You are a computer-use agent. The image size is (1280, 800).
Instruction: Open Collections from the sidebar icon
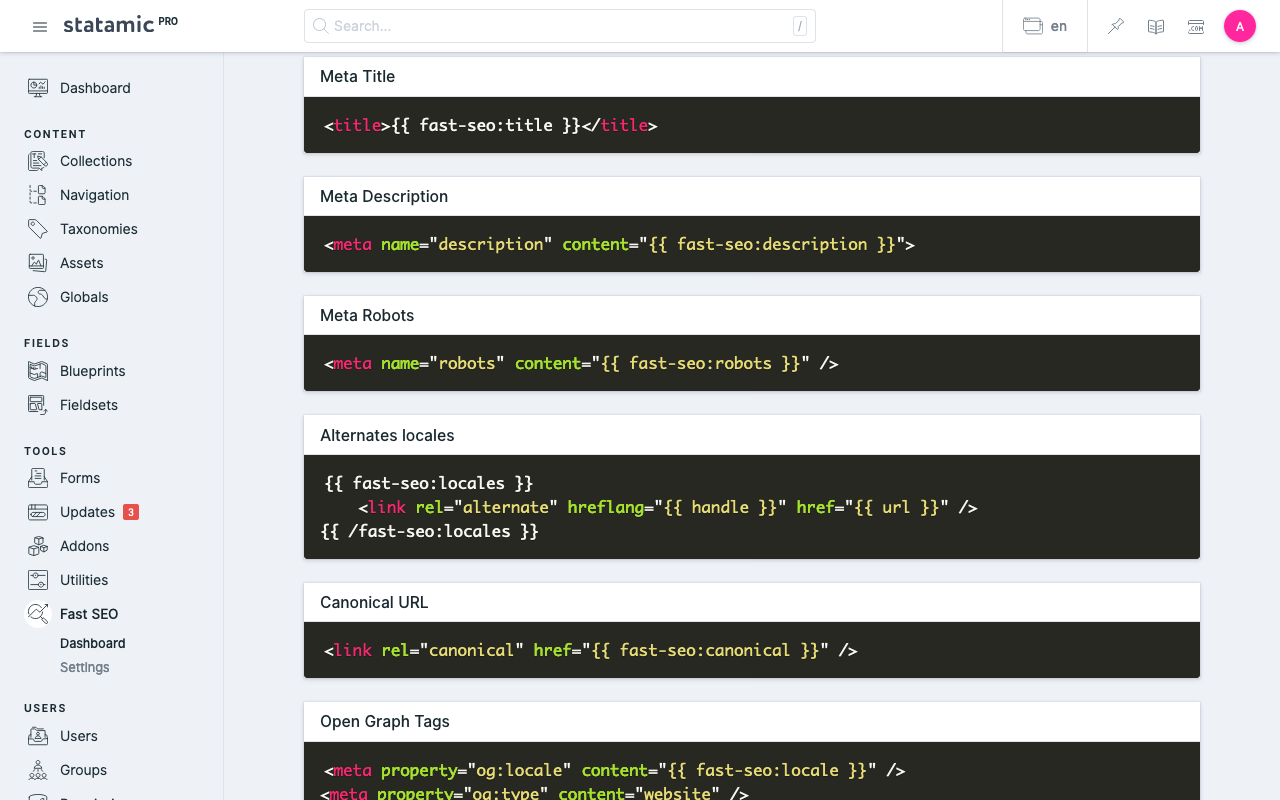tap(38, 161)
